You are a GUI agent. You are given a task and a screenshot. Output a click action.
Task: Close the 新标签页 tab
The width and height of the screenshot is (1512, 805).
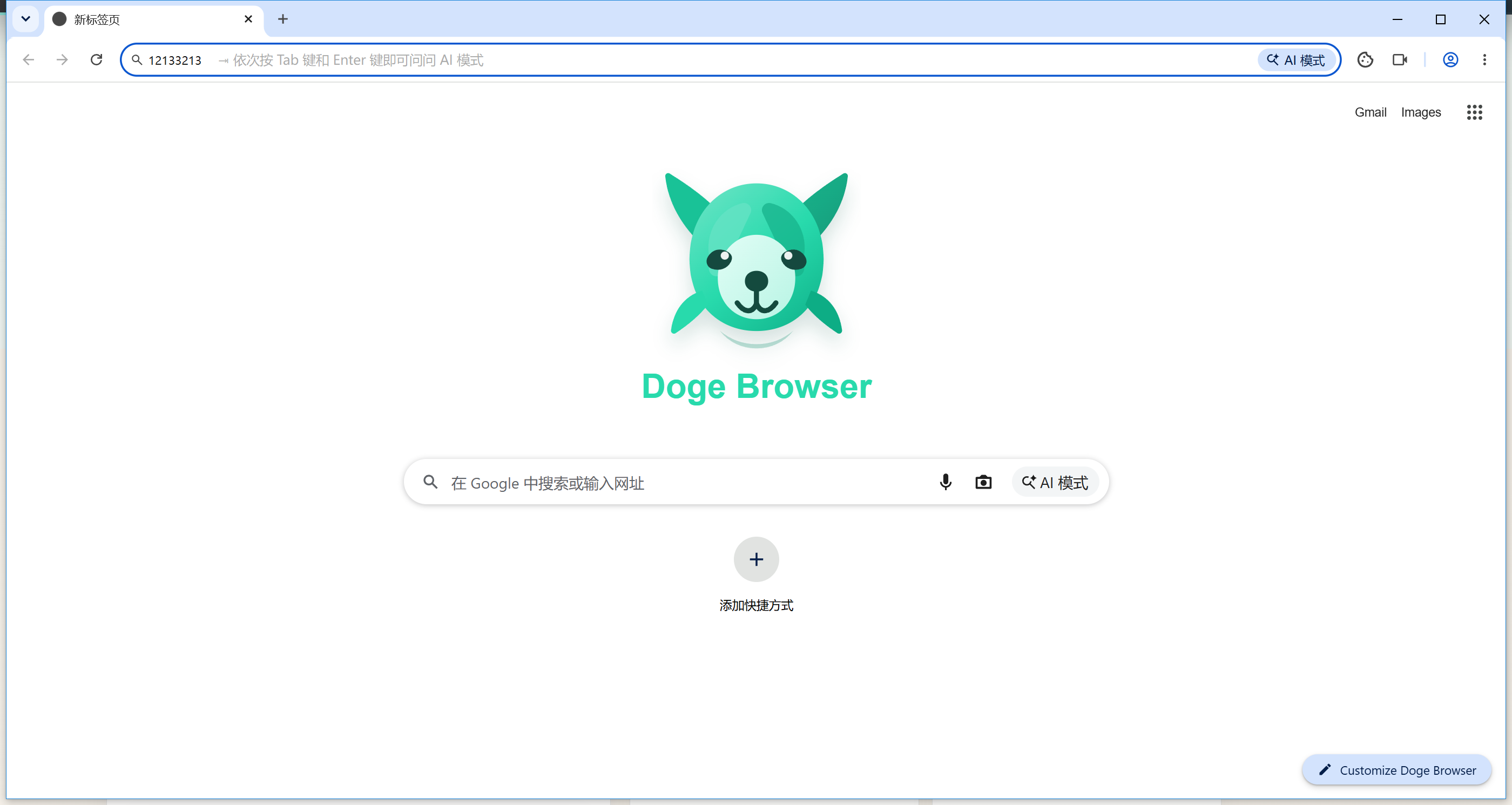pos(248,19)
